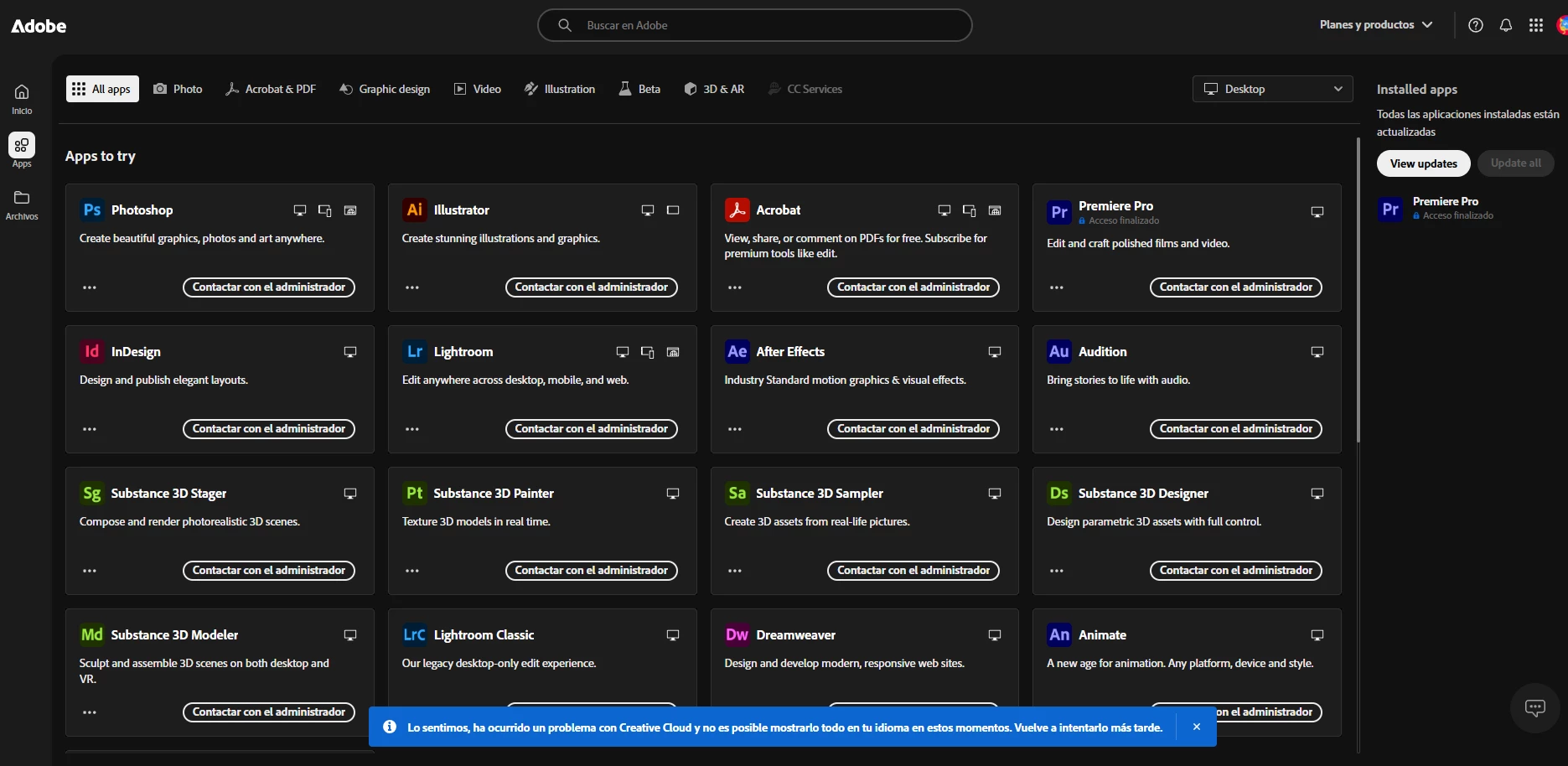Click the Apps to try heading
This screenshot has height=766, width=1568.
[x=101, y=156]
